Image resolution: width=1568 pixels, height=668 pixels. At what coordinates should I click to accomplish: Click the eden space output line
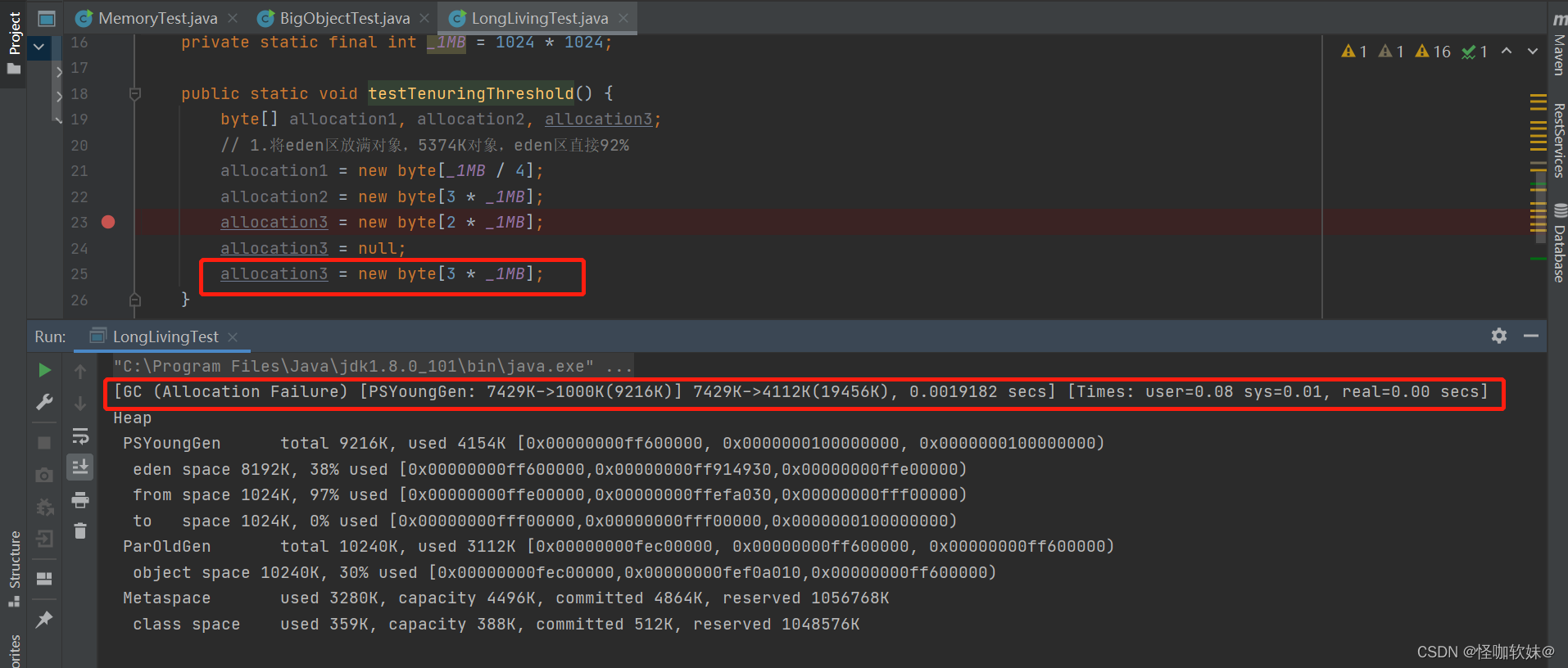tap(550, 469)
